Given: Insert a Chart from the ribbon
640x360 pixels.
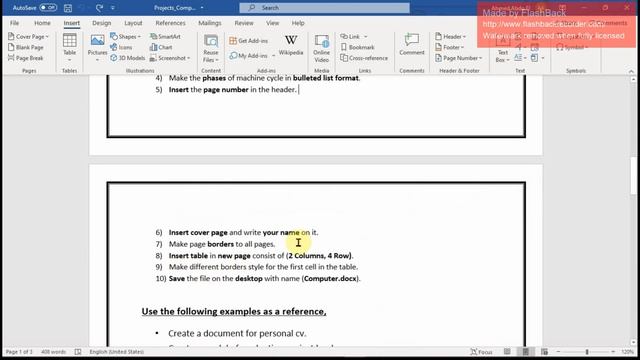Looking at the screenshot, I should tap(161, 47).
